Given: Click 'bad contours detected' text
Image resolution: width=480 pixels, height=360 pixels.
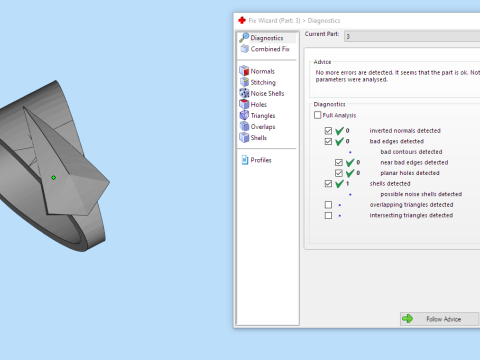Looking at the screenshot, I should click(411, 152).
